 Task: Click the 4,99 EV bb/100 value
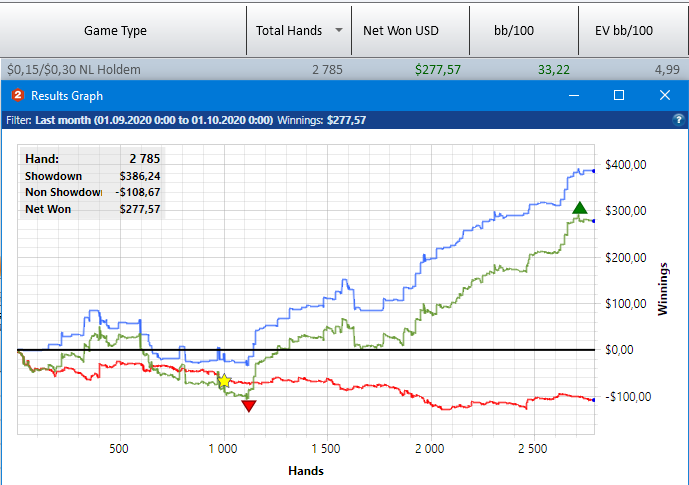(x=667, y=69)
